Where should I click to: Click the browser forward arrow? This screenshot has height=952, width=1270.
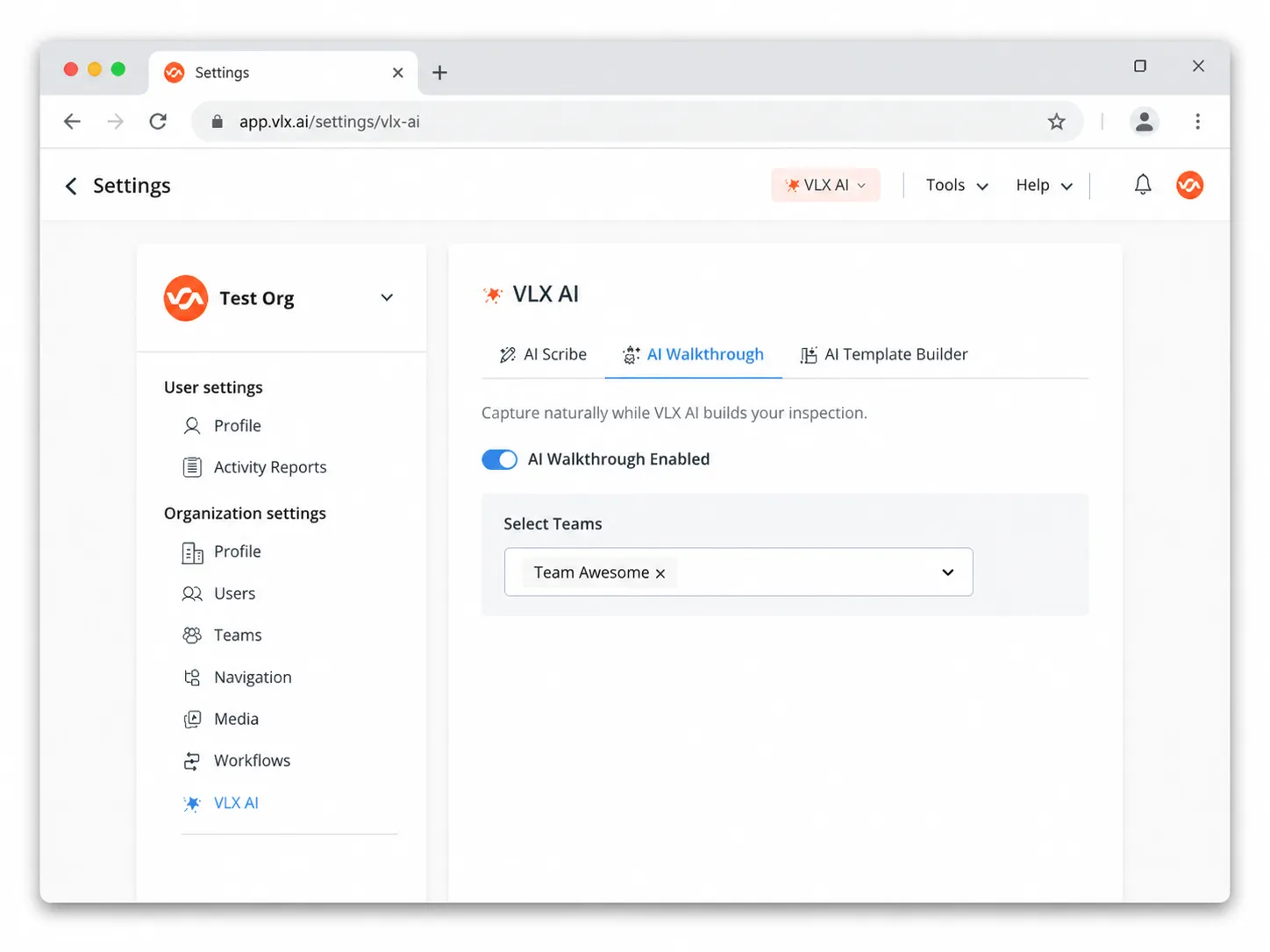115,122
